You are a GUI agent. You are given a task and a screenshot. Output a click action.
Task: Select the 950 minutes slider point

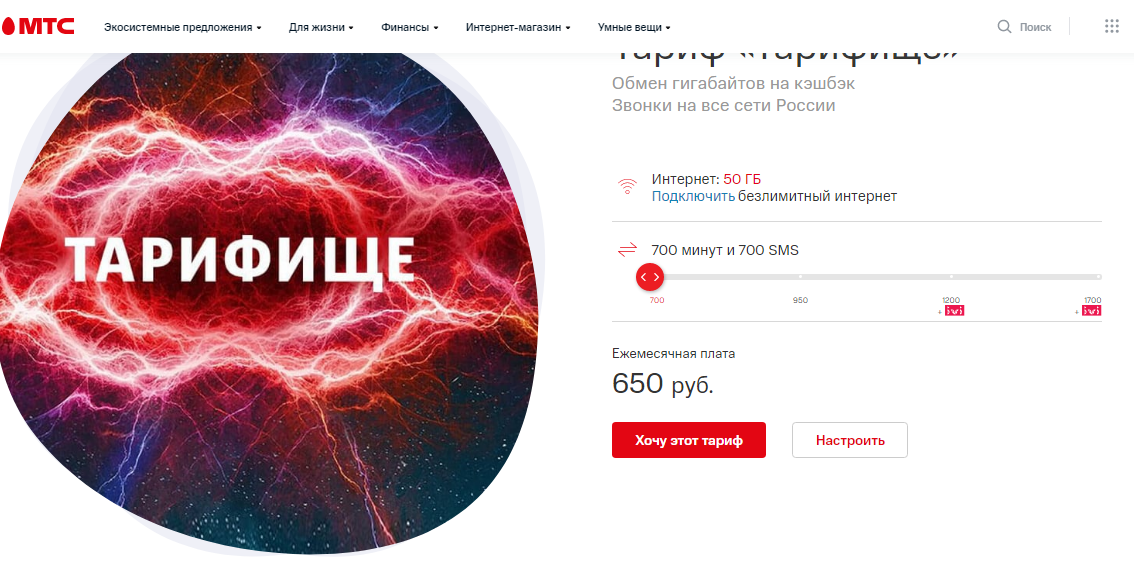click(800, 276)
